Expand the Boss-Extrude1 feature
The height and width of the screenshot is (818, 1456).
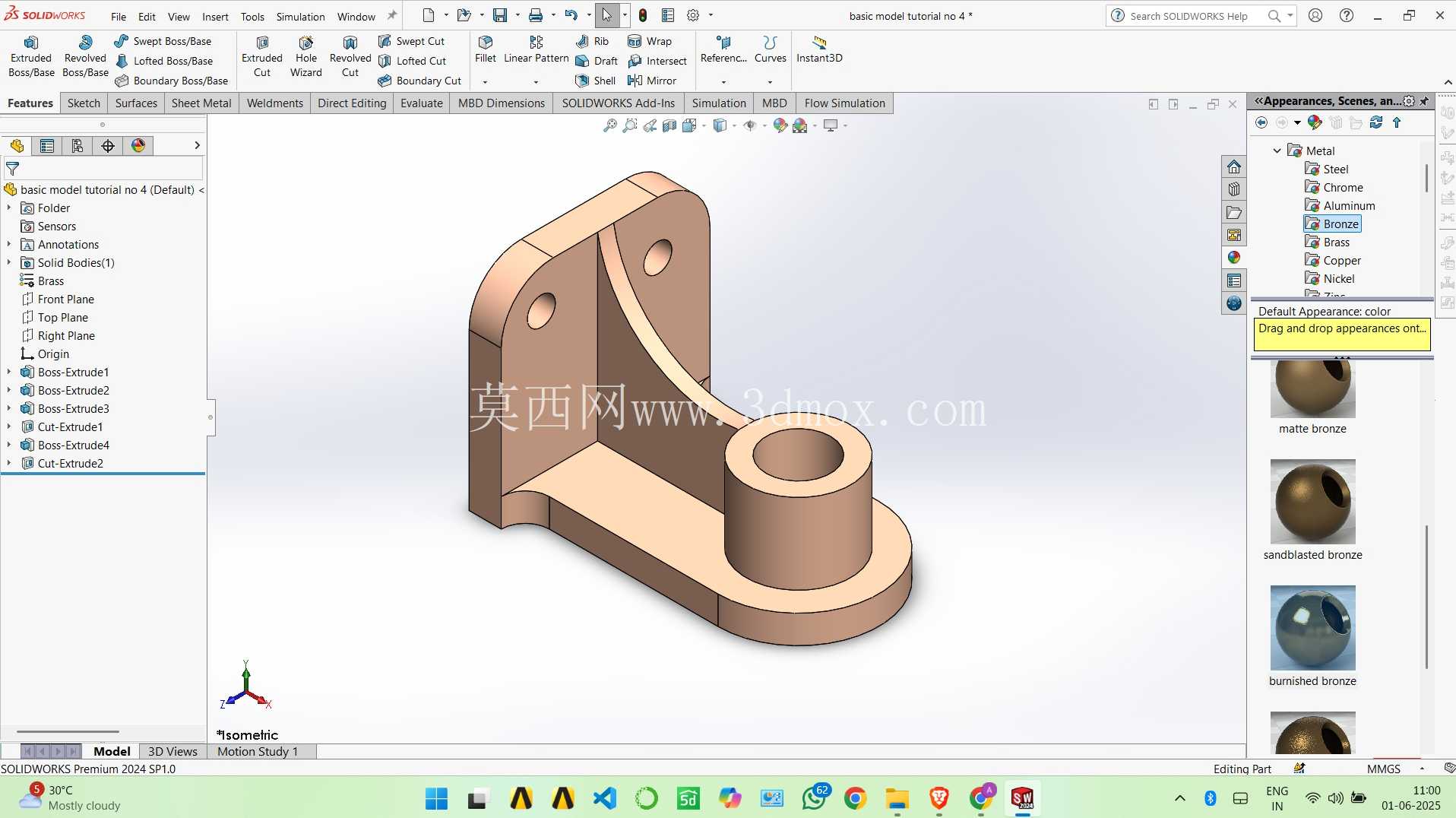click(x=9, y=373)
